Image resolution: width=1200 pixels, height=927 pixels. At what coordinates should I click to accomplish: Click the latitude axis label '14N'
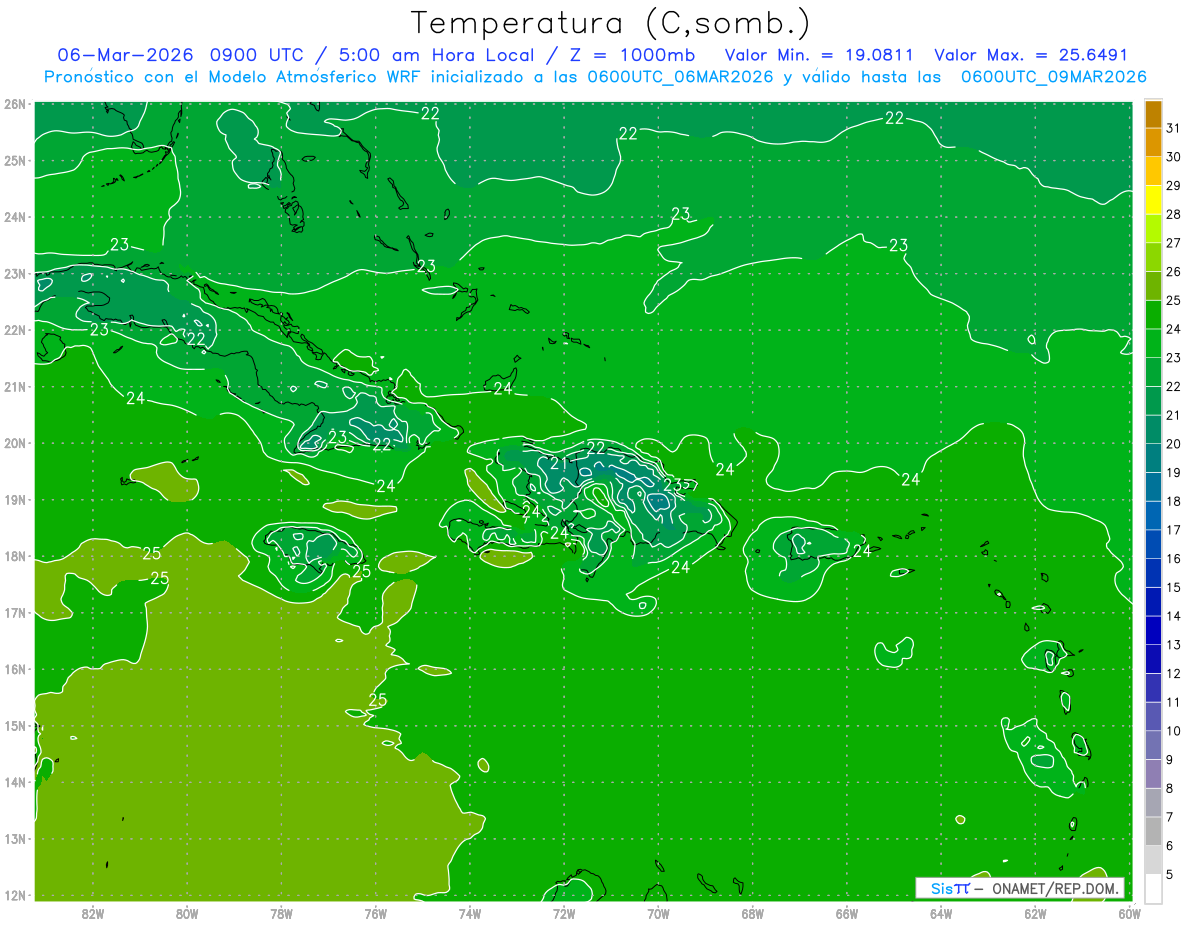tap(15, 782)
